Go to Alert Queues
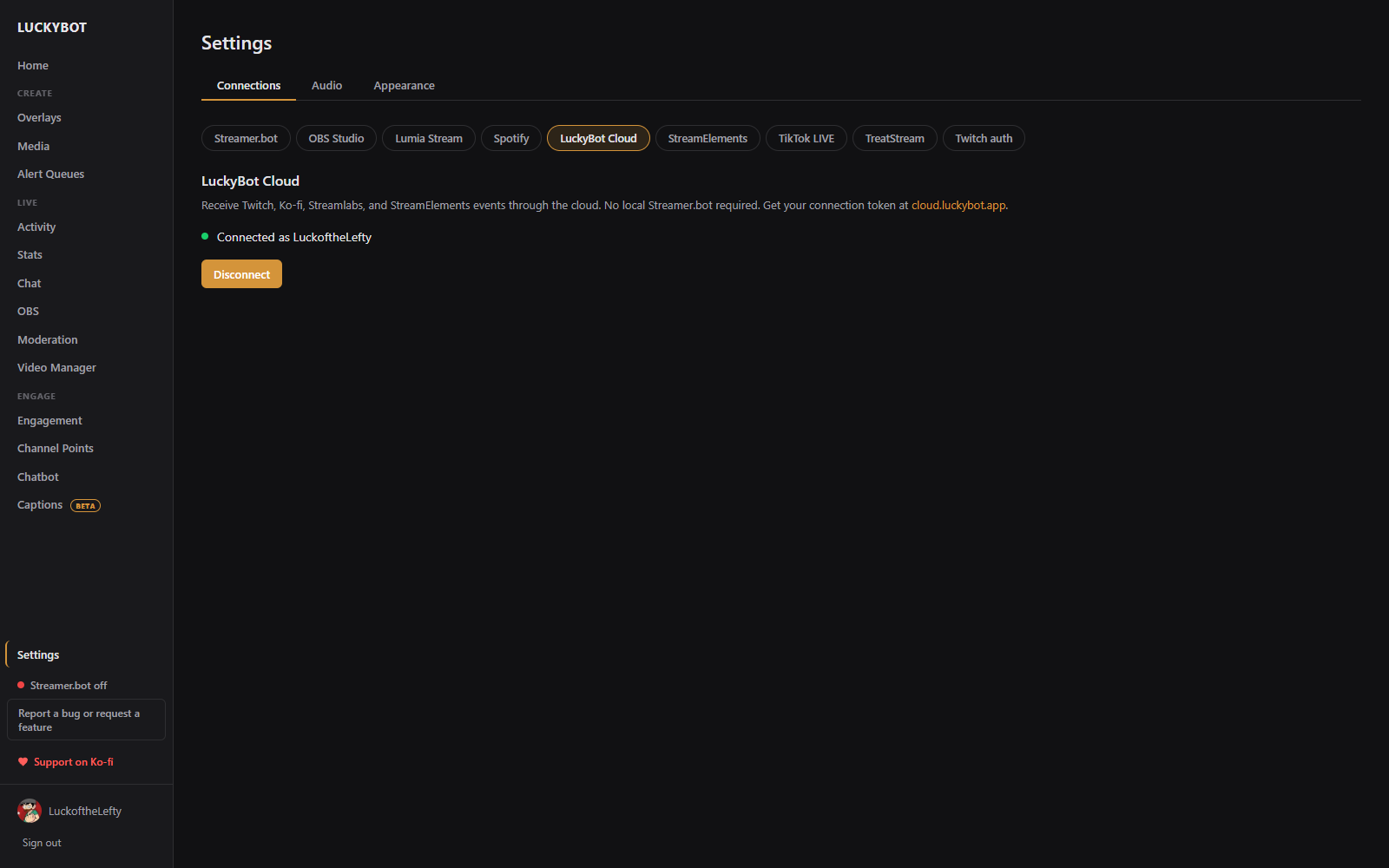Screen dimensions: 1389x868 (x=50, y=174)
